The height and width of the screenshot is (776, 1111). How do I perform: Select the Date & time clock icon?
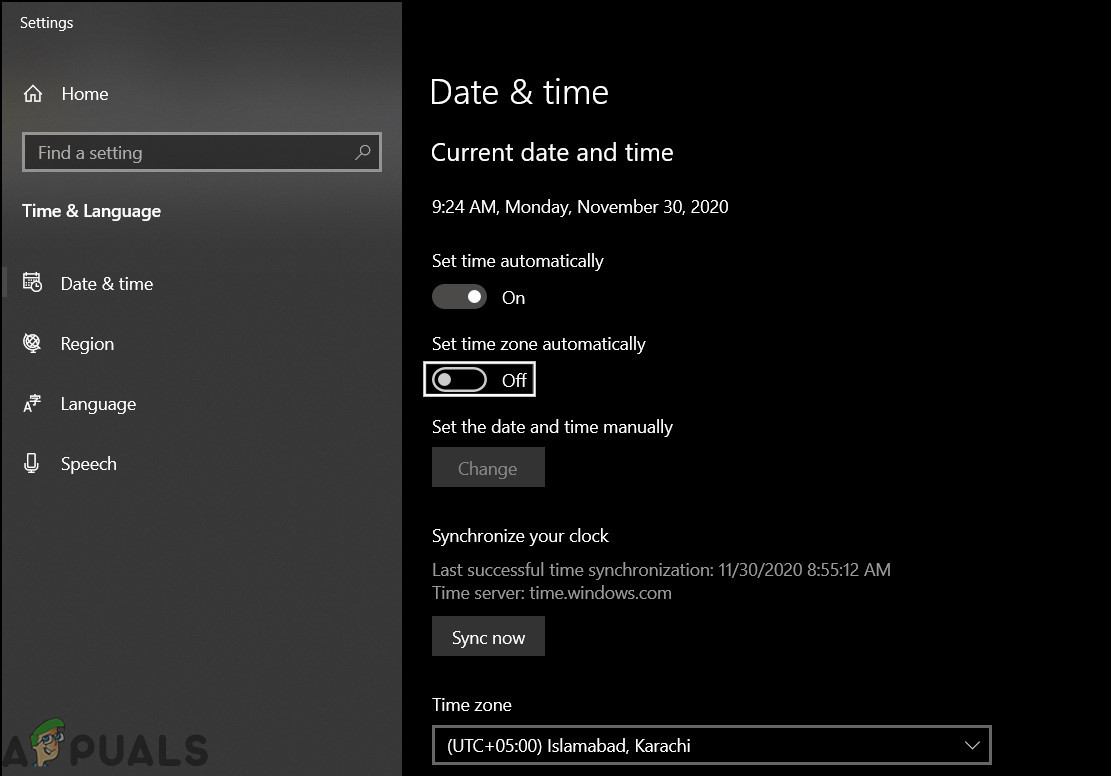tap(31, 283)
